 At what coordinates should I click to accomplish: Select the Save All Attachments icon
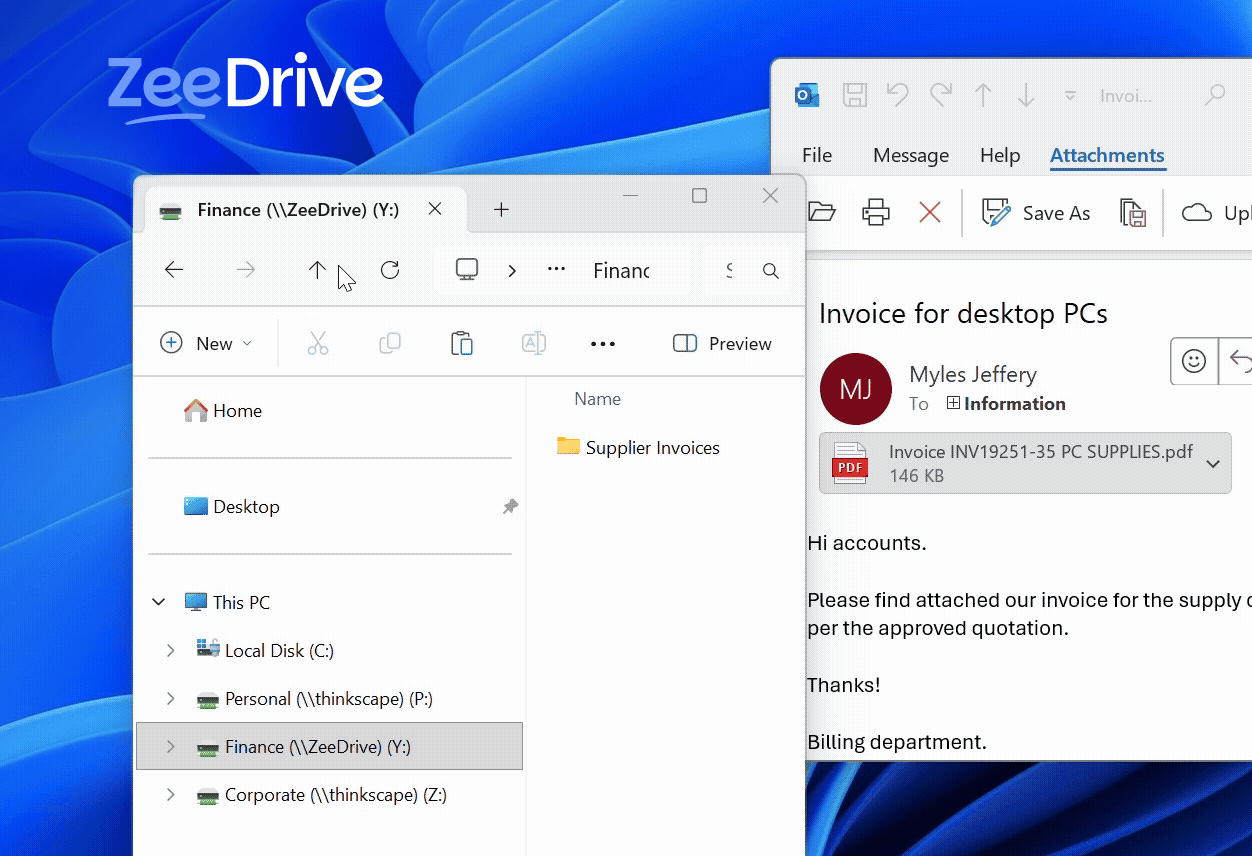point(1133,212)
